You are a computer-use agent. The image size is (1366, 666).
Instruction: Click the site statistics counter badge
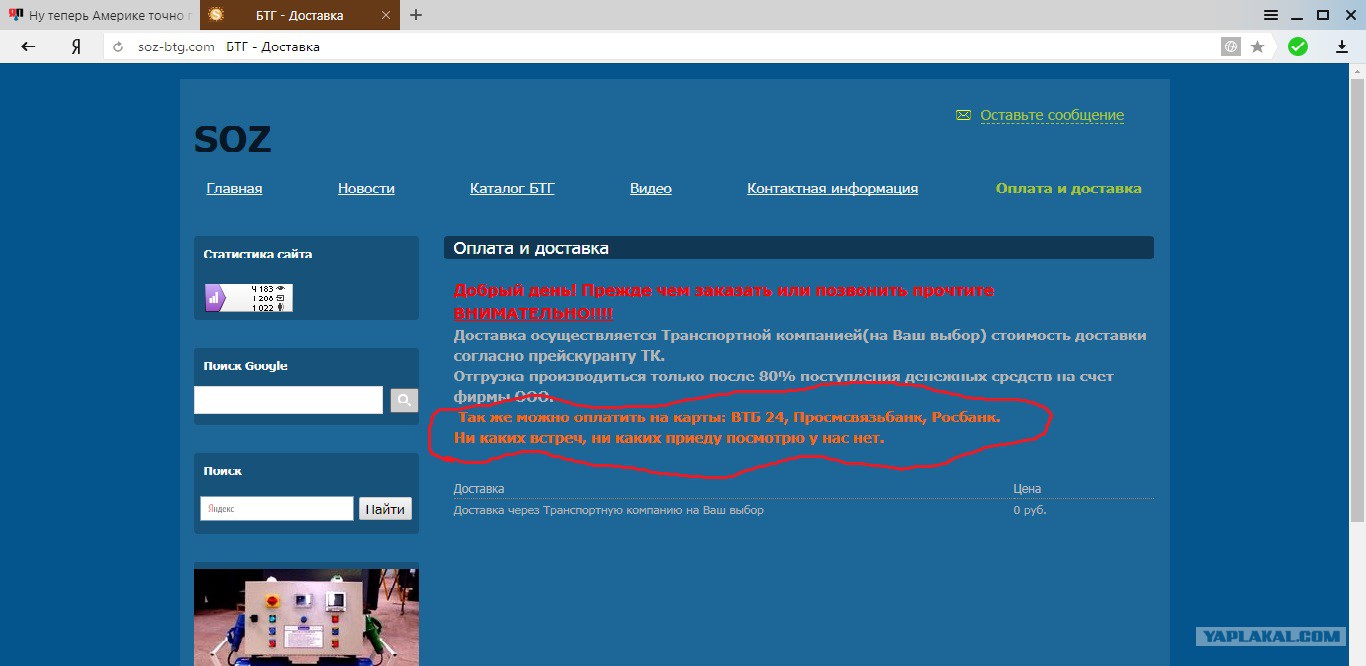(249, 298)
